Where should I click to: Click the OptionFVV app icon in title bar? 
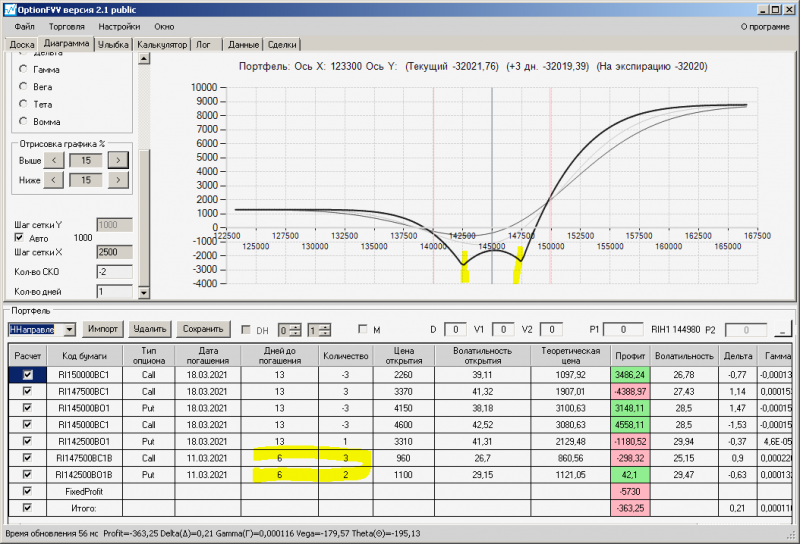pyautogui.click(x=8, y=8)
